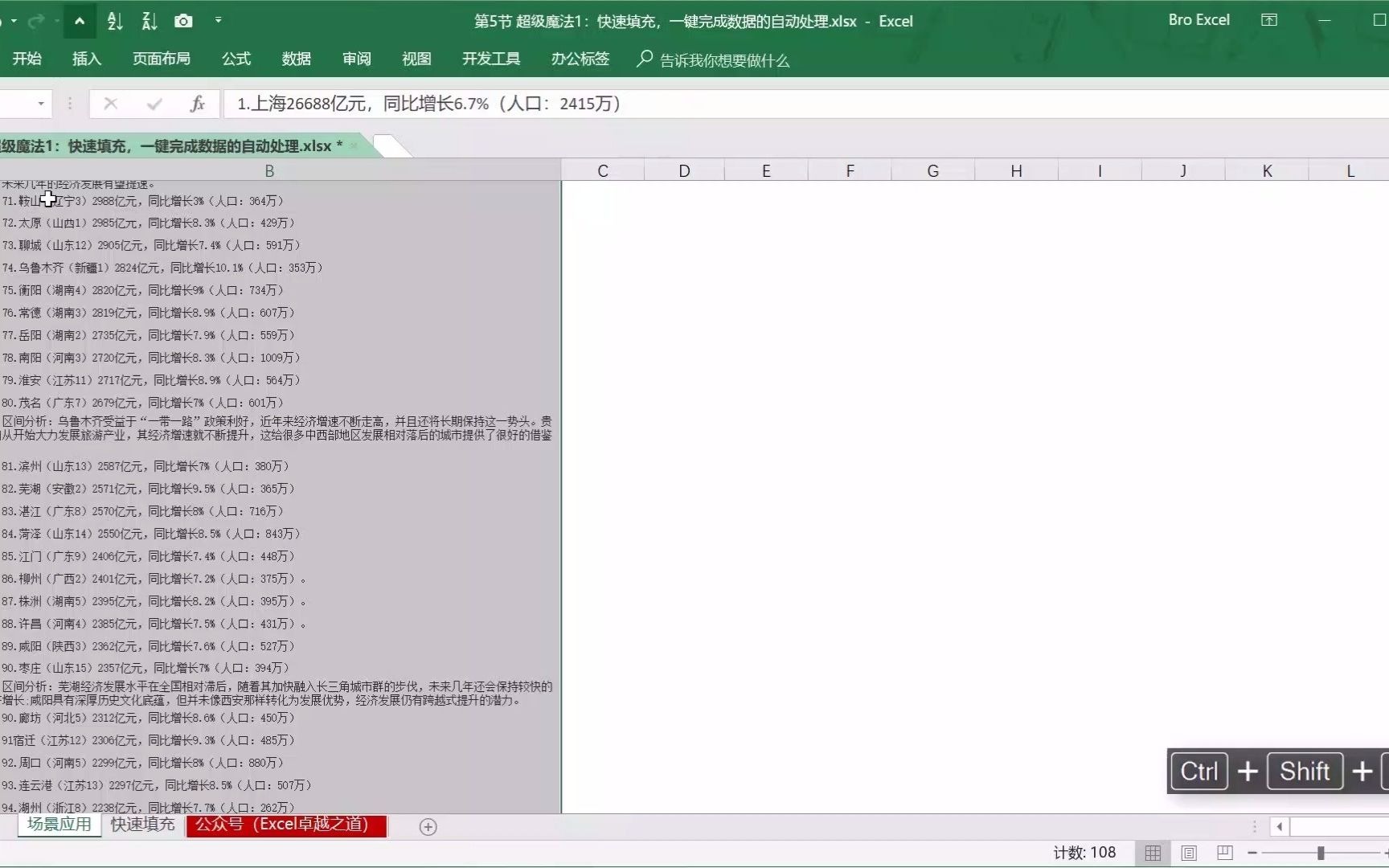This screenshot has height=868, width=1389.
Task: Click the Insert Function fx icon
Action: (x=198, y=104)
